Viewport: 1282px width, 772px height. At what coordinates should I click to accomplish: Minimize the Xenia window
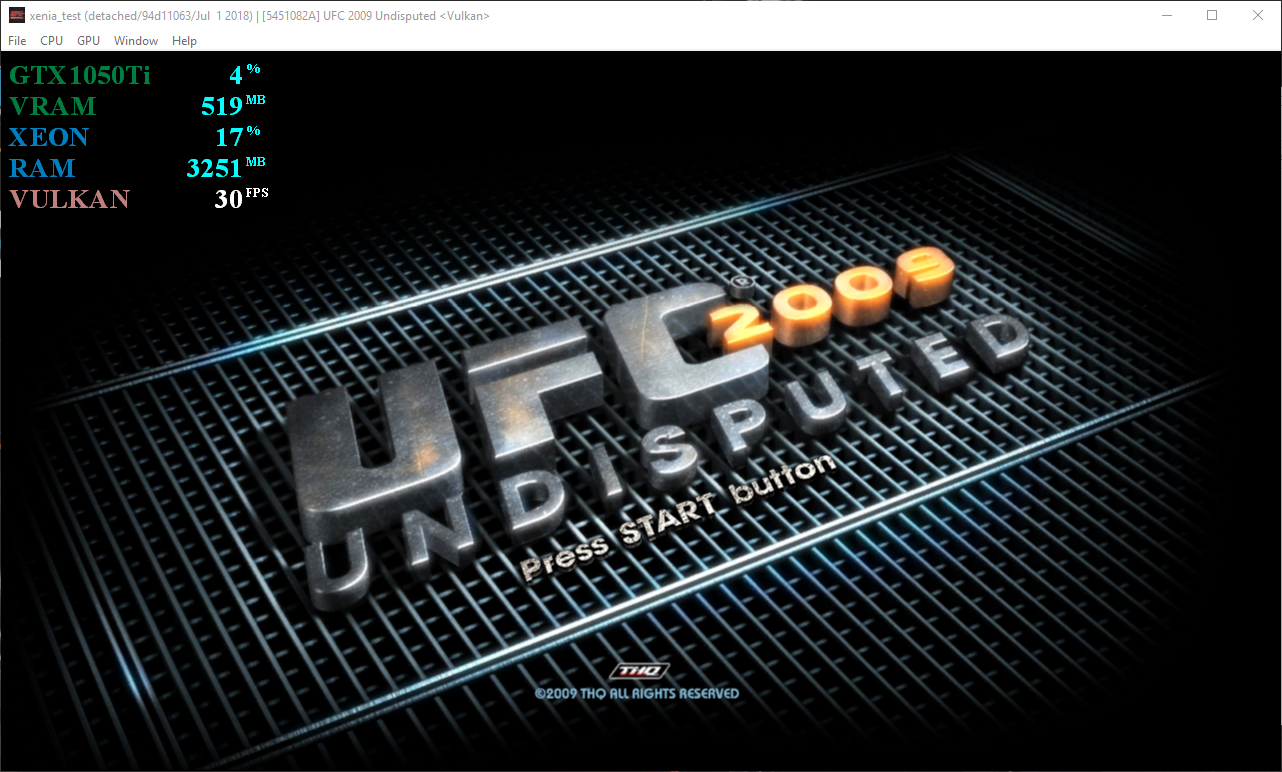coord(1166,15)
